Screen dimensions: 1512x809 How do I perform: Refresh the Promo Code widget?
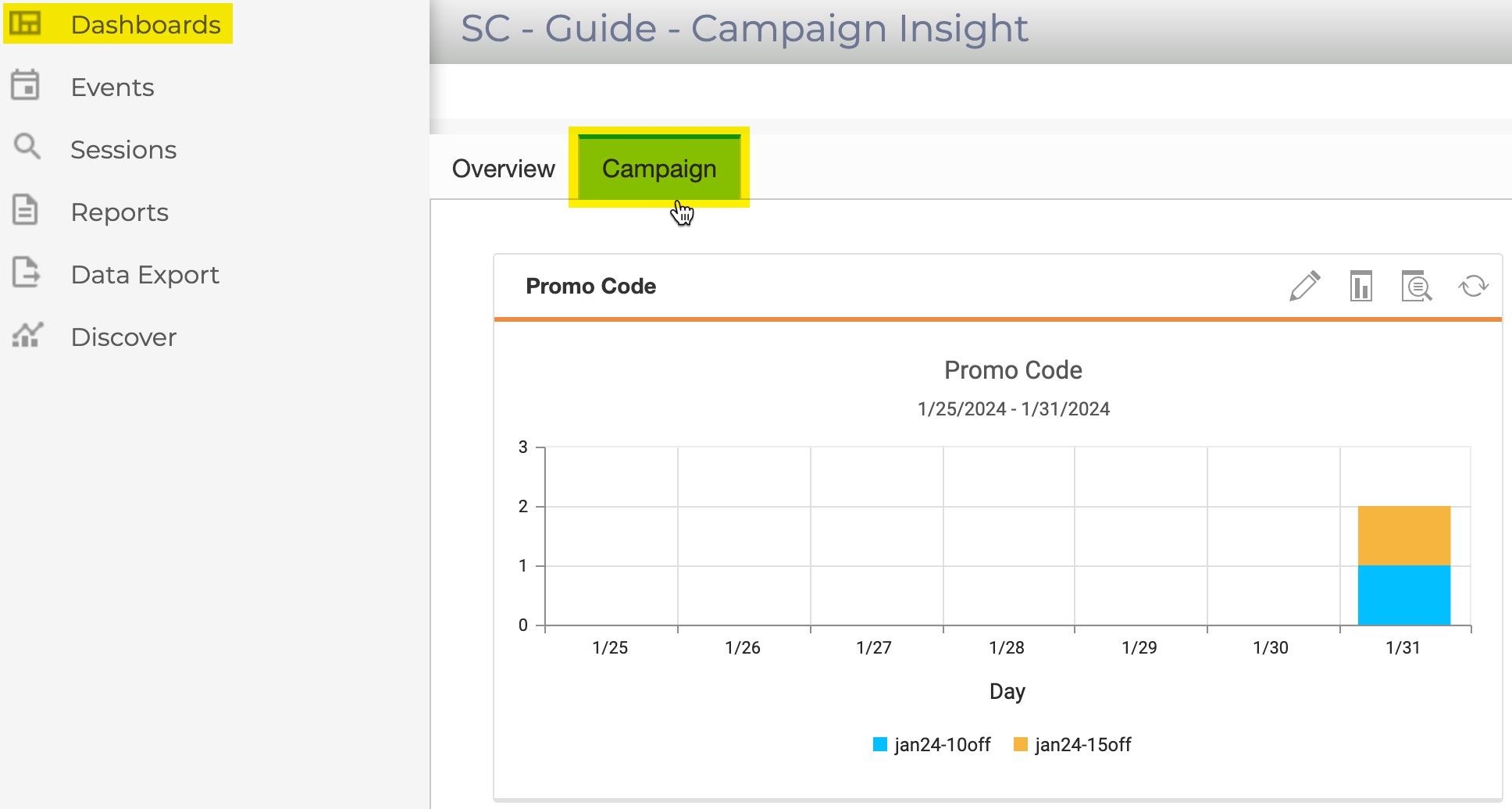[1475, 287]
